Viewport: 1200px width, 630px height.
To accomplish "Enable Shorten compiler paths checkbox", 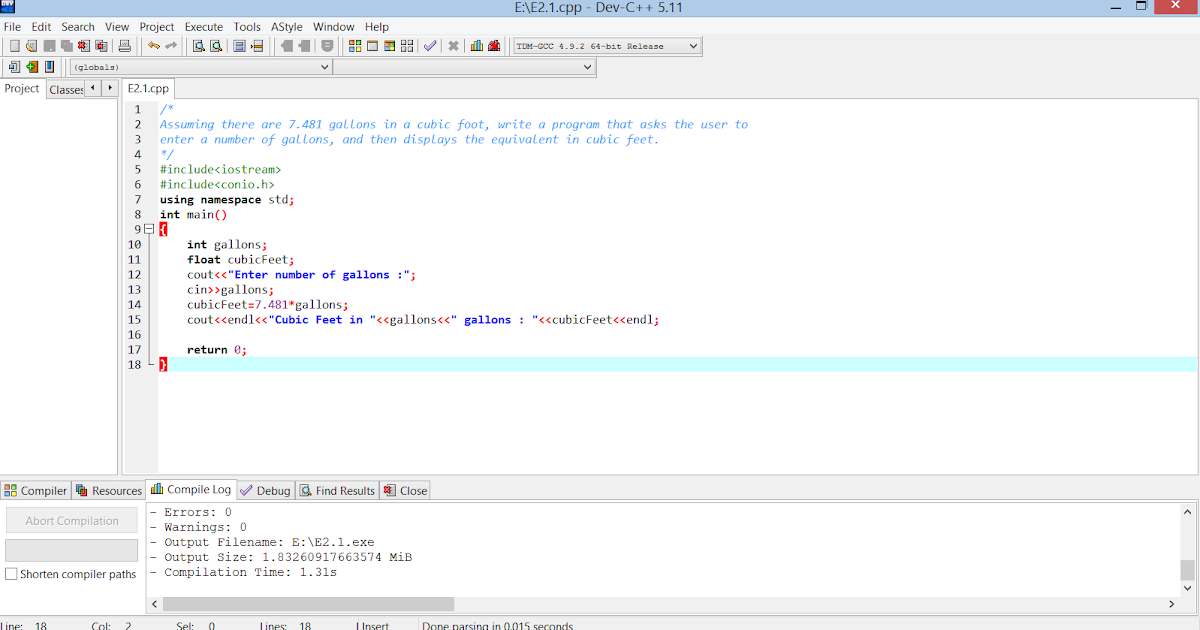I will (x=11, y=574).
